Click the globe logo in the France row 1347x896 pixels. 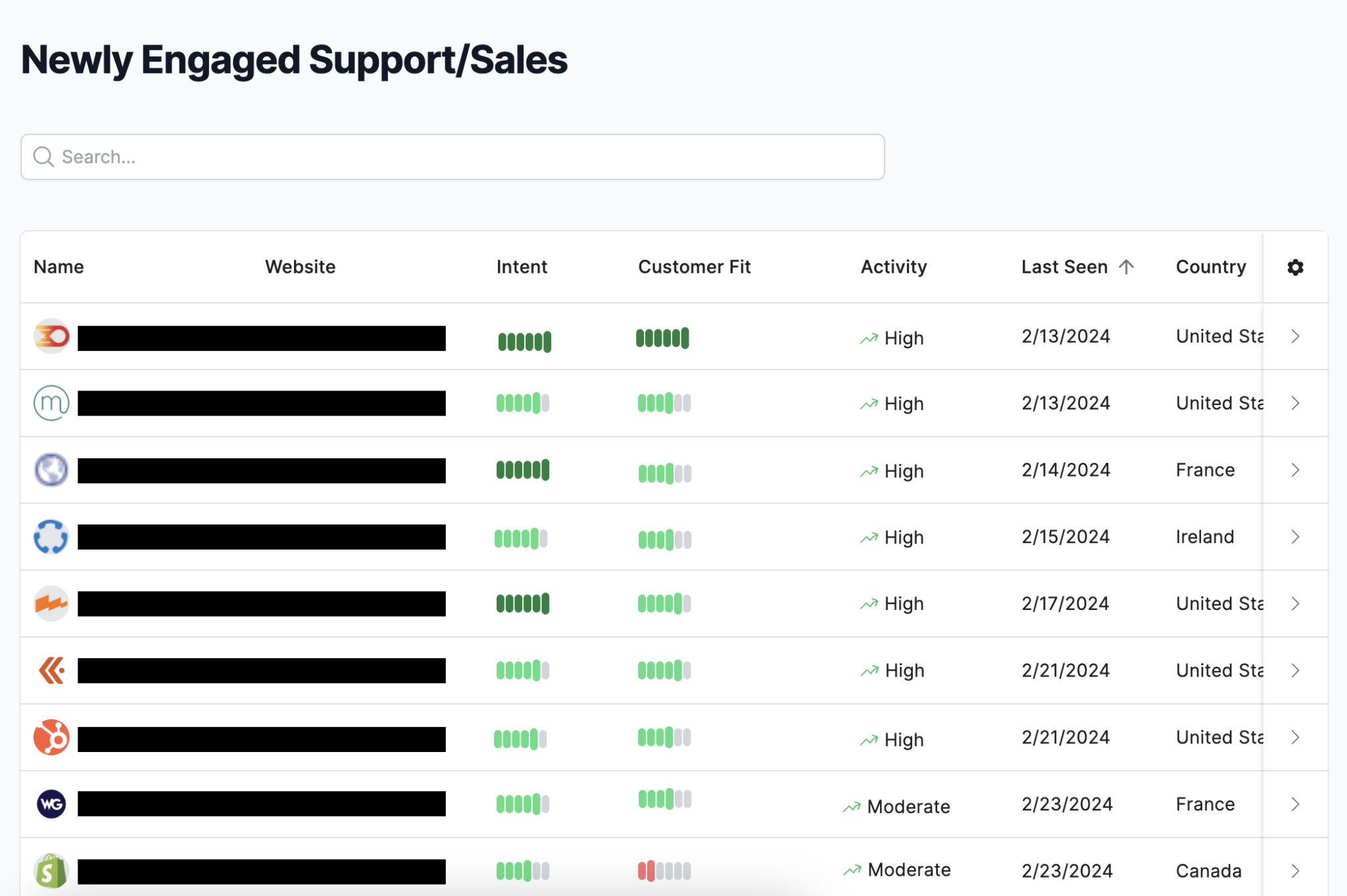click(x=51, y=469)
